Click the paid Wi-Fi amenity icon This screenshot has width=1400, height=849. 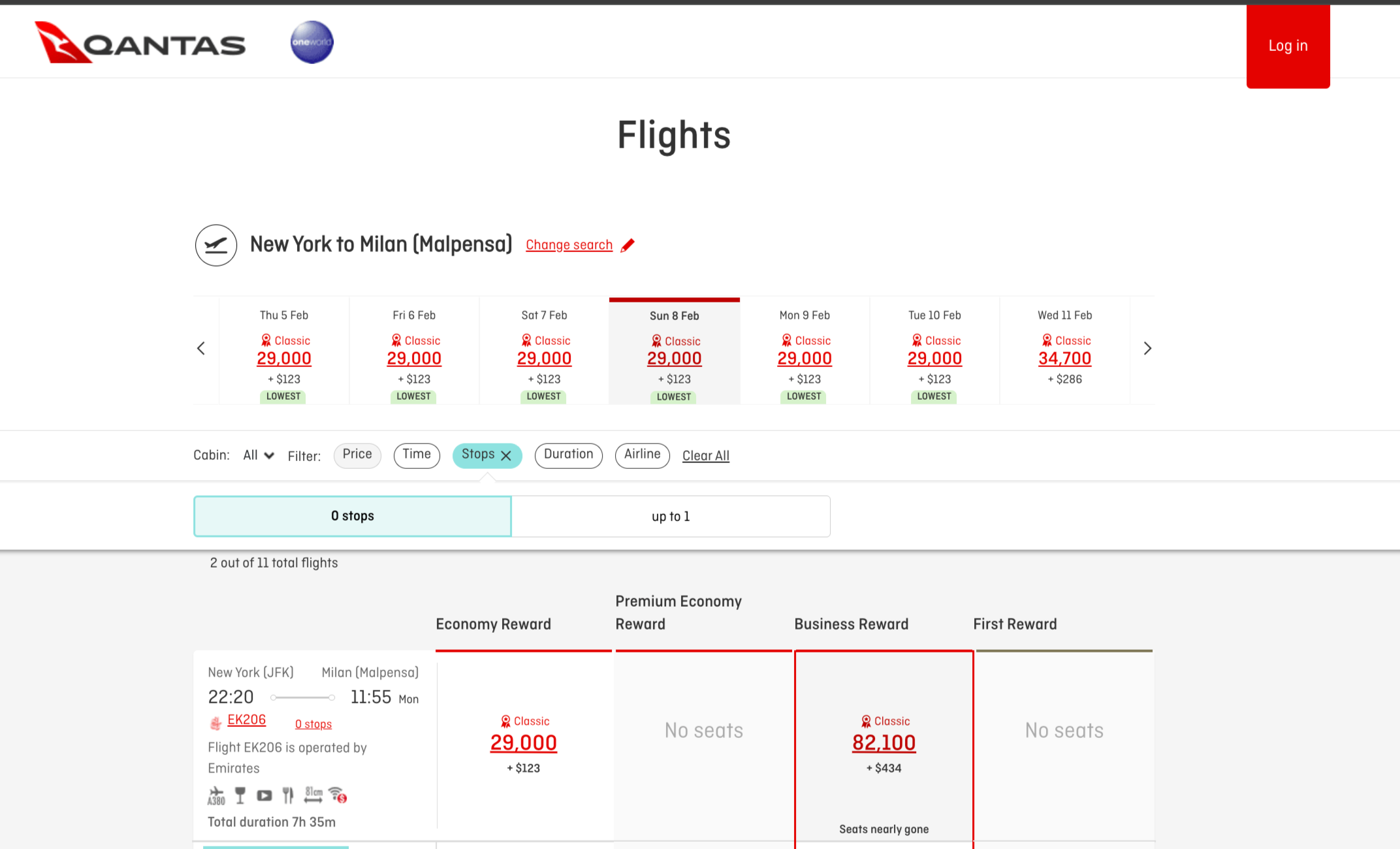[x=338, y=795]
